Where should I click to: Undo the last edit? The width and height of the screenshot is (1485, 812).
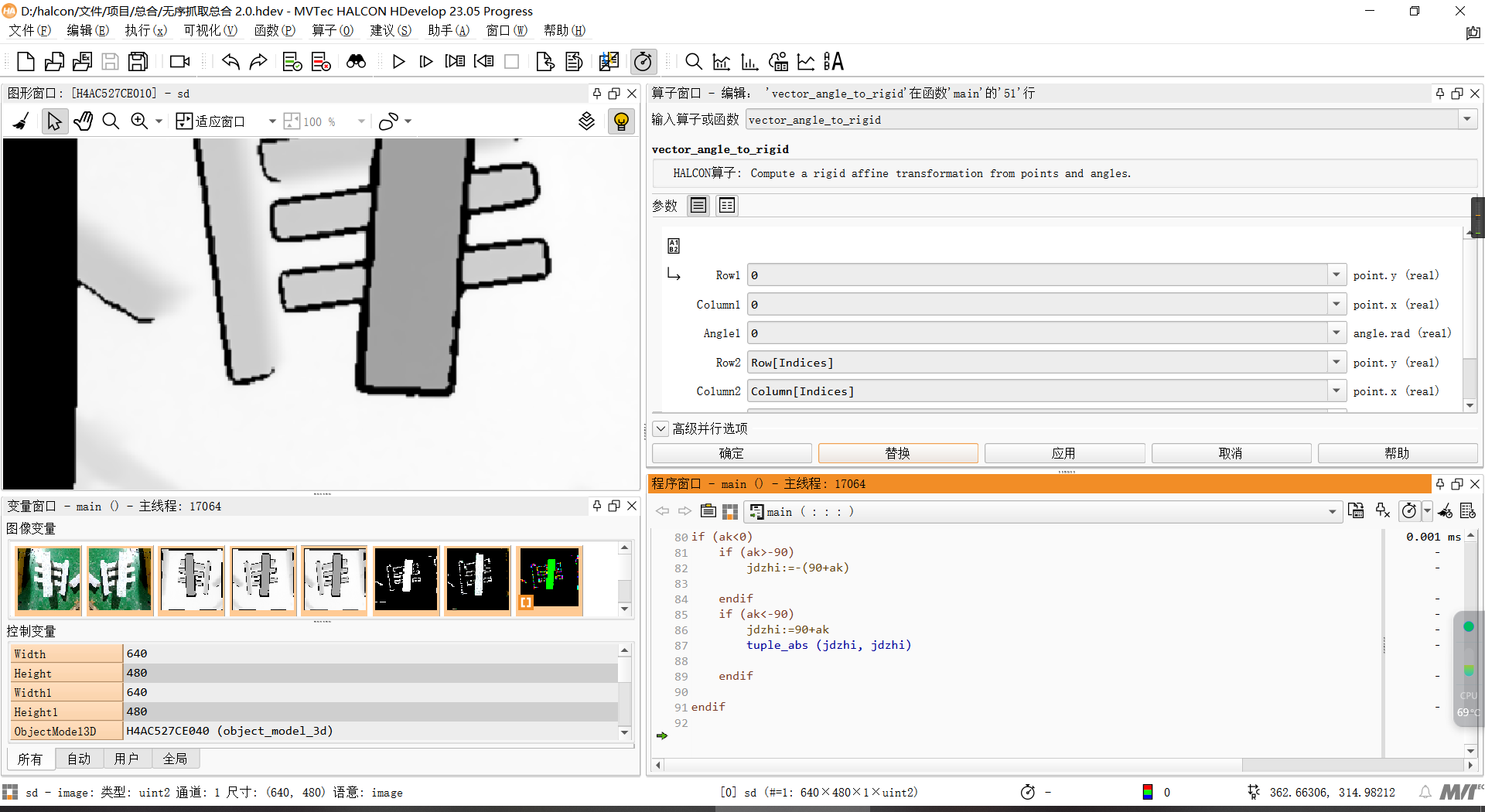click(230, 62)
